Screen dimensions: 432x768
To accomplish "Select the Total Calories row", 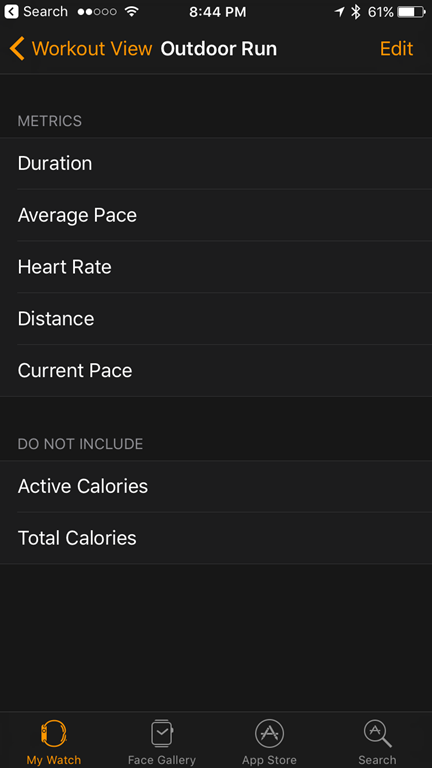I will click(216, 538).
